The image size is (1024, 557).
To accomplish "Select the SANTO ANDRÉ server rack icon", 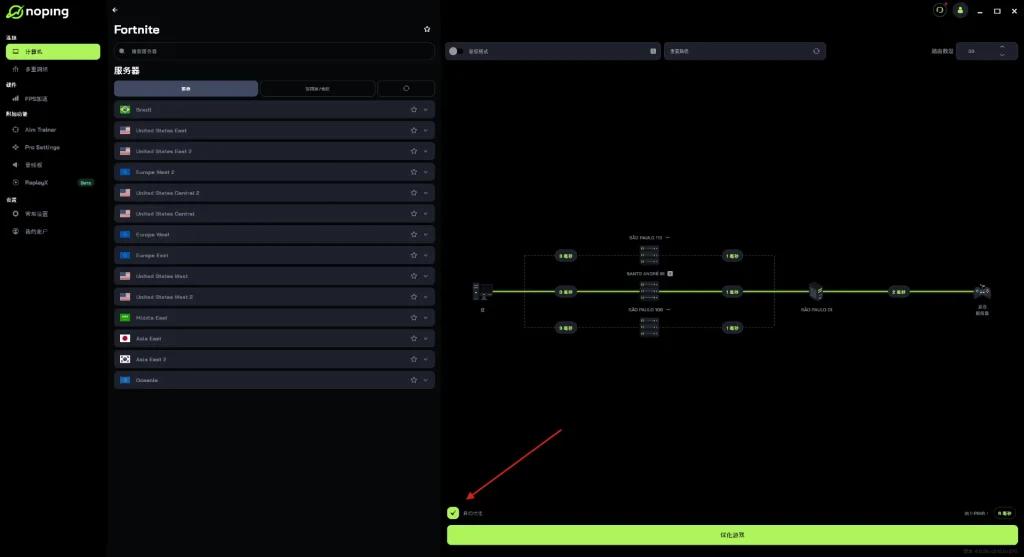I will click(x=649, y=291).
